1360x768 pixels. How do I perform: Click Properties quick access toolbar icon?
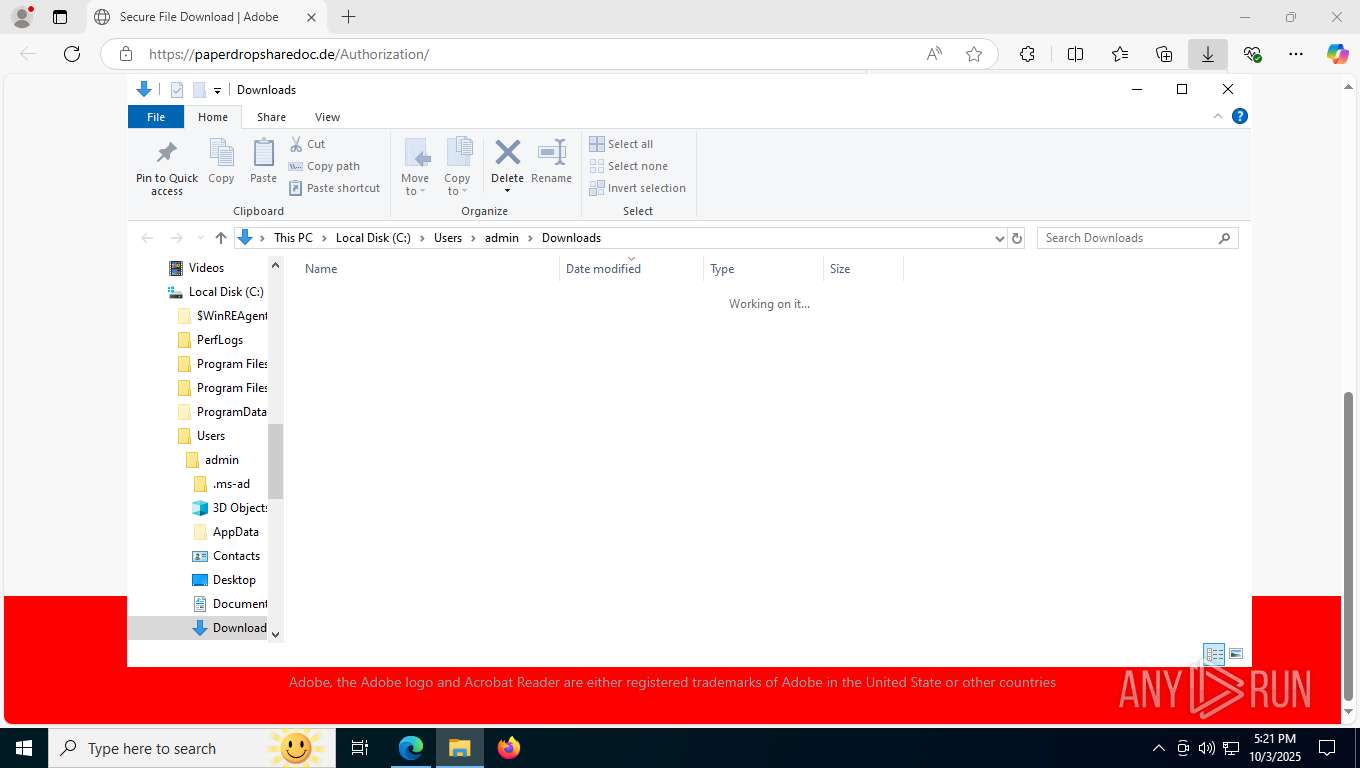point(177,90)
